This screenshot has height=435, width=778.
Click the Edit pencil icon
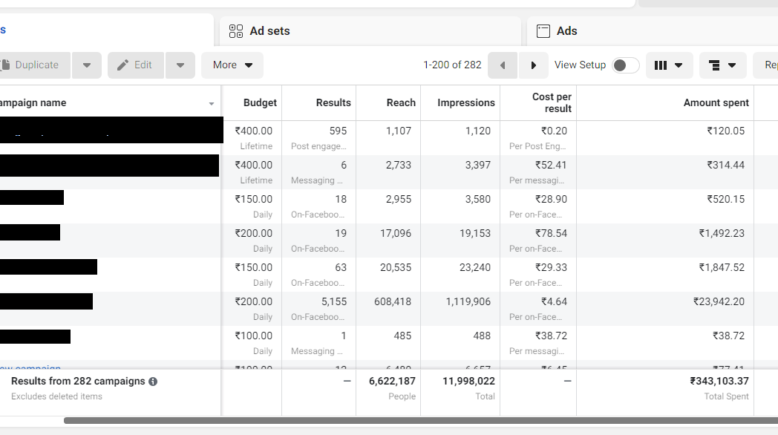pyautogui.click(x=123, y=65)
